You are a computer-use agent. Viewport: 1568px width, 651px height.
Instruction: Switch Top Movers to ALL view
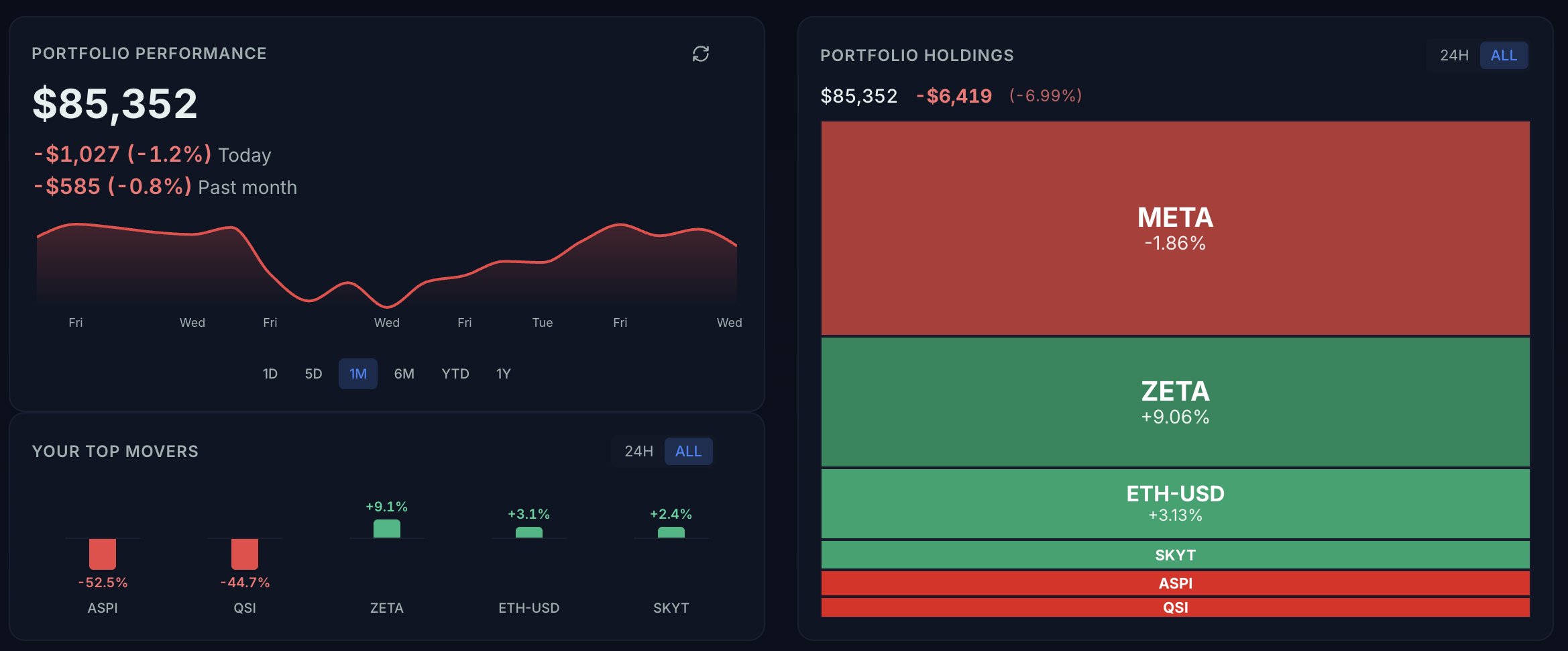pyautogui.click(x=688, y=451)
